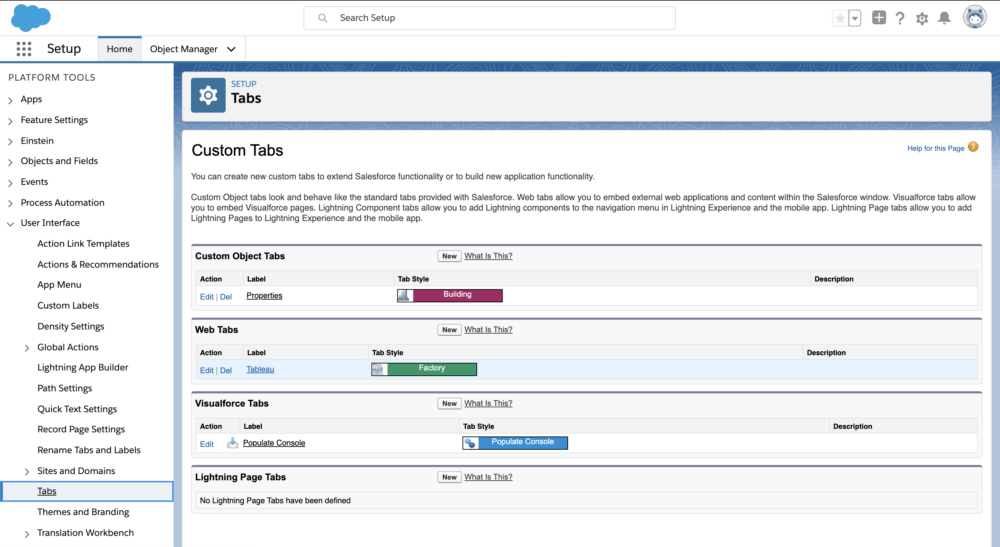Open the user profile avatar
This screenshot has height=547, width=1000.
[x=974, y=18]
